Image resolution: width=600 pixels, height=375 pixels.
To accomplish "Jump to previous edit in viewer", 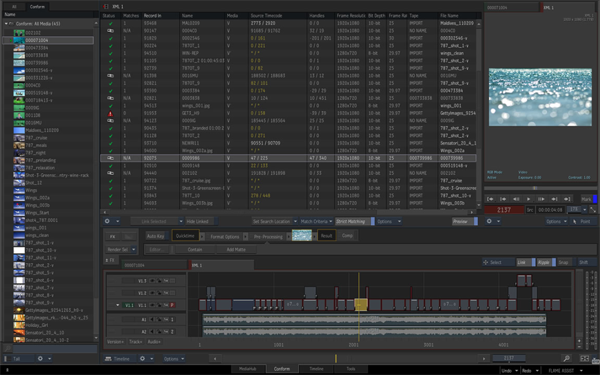I will point(503,199).
